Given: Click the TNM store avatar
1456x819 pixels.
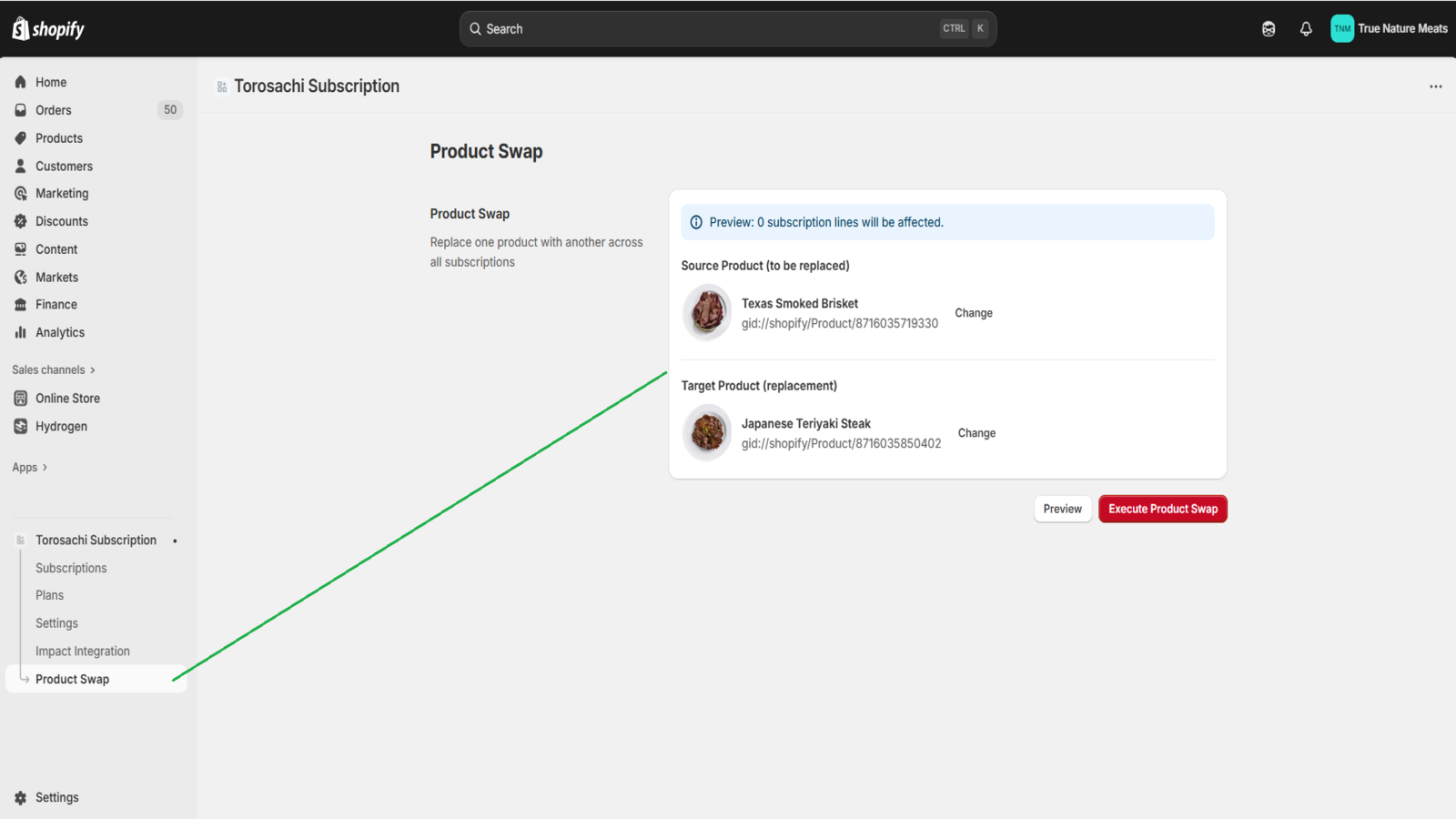Looking at the screenshot, I should (1342, 28).
